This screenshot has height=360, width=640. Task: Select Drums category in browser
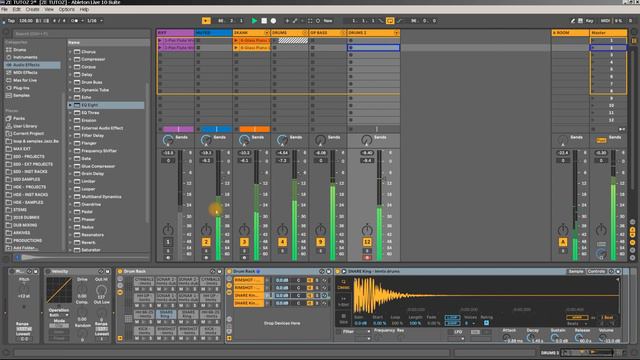click(20, 50)
